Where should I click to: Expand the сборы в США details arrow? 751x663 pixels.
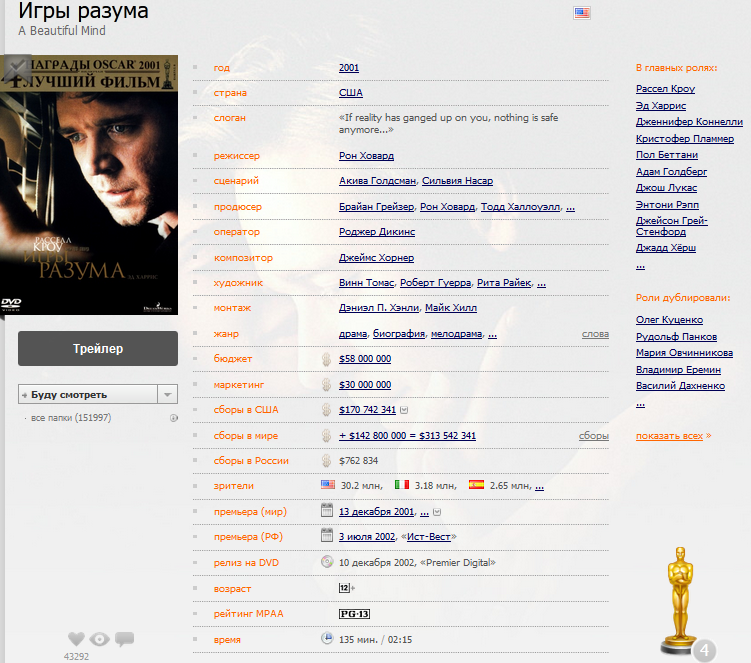click(404, 410)
